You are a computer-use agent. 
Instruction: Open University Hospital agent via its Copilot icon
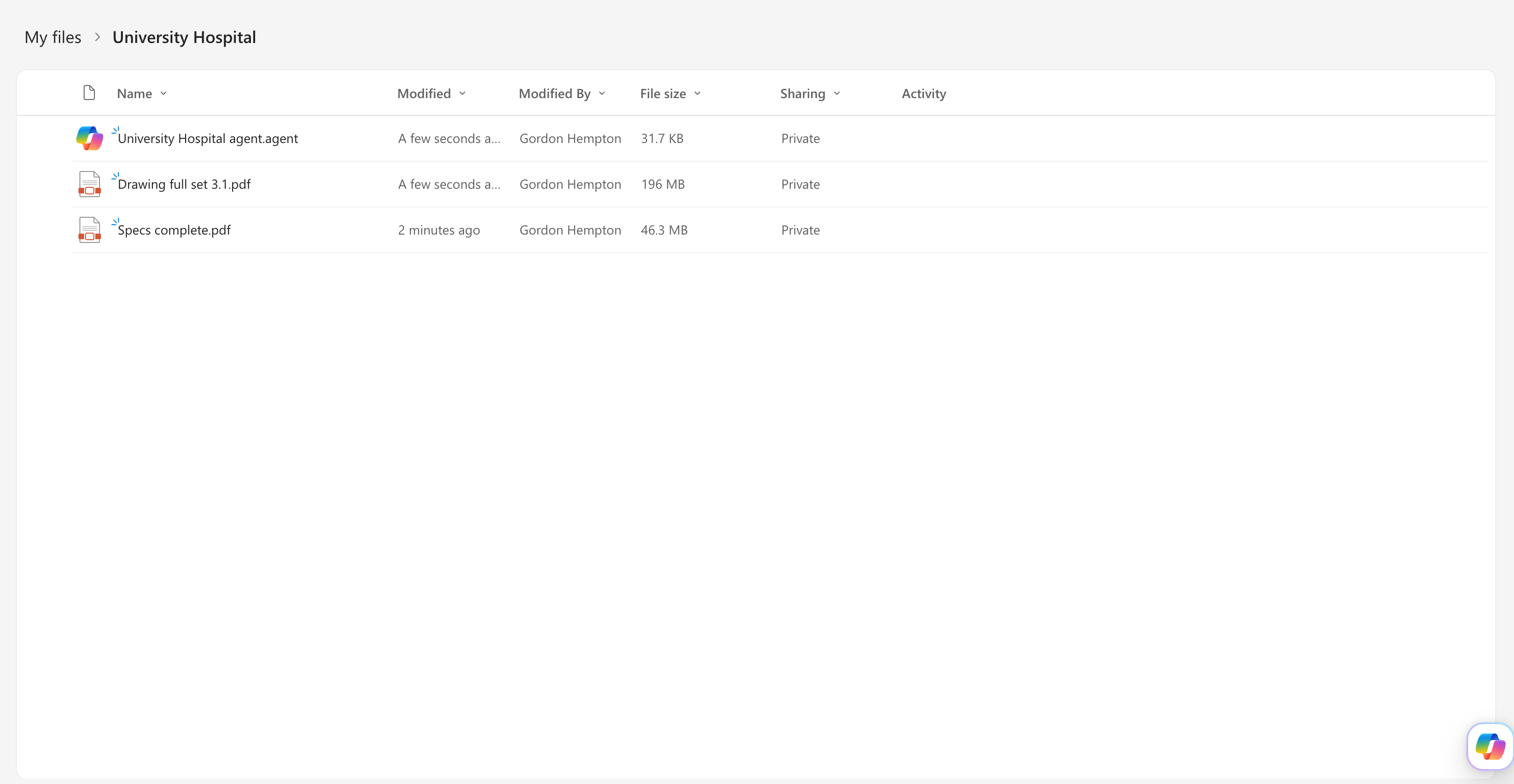(89, 137)
